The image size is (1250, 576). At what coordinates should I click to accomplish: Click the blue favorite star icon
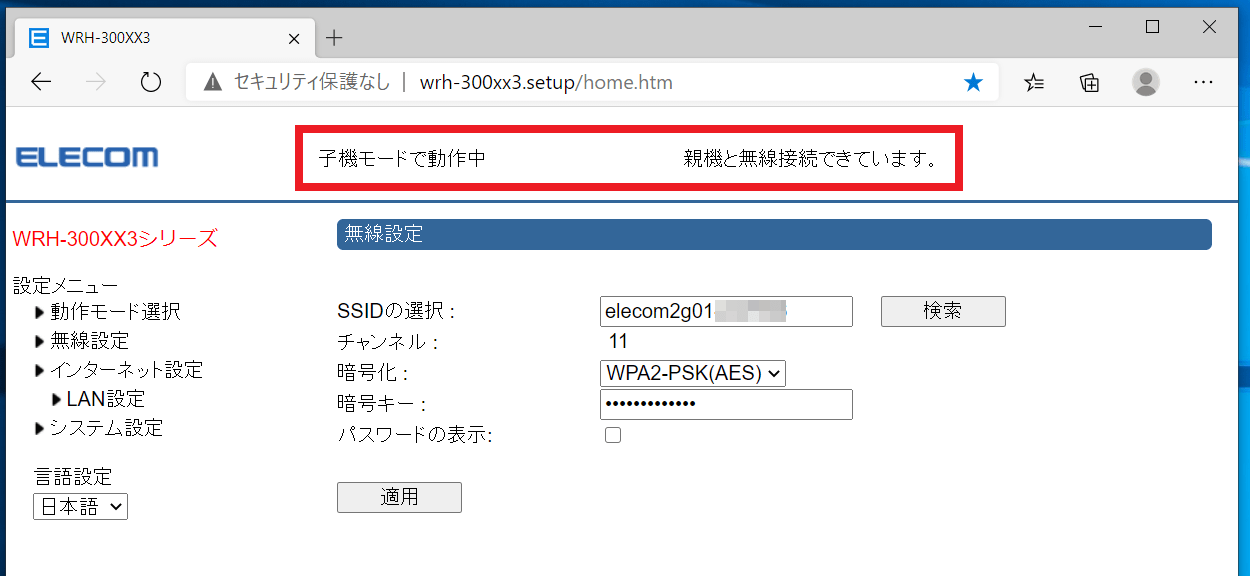click(x=973, y=82)
